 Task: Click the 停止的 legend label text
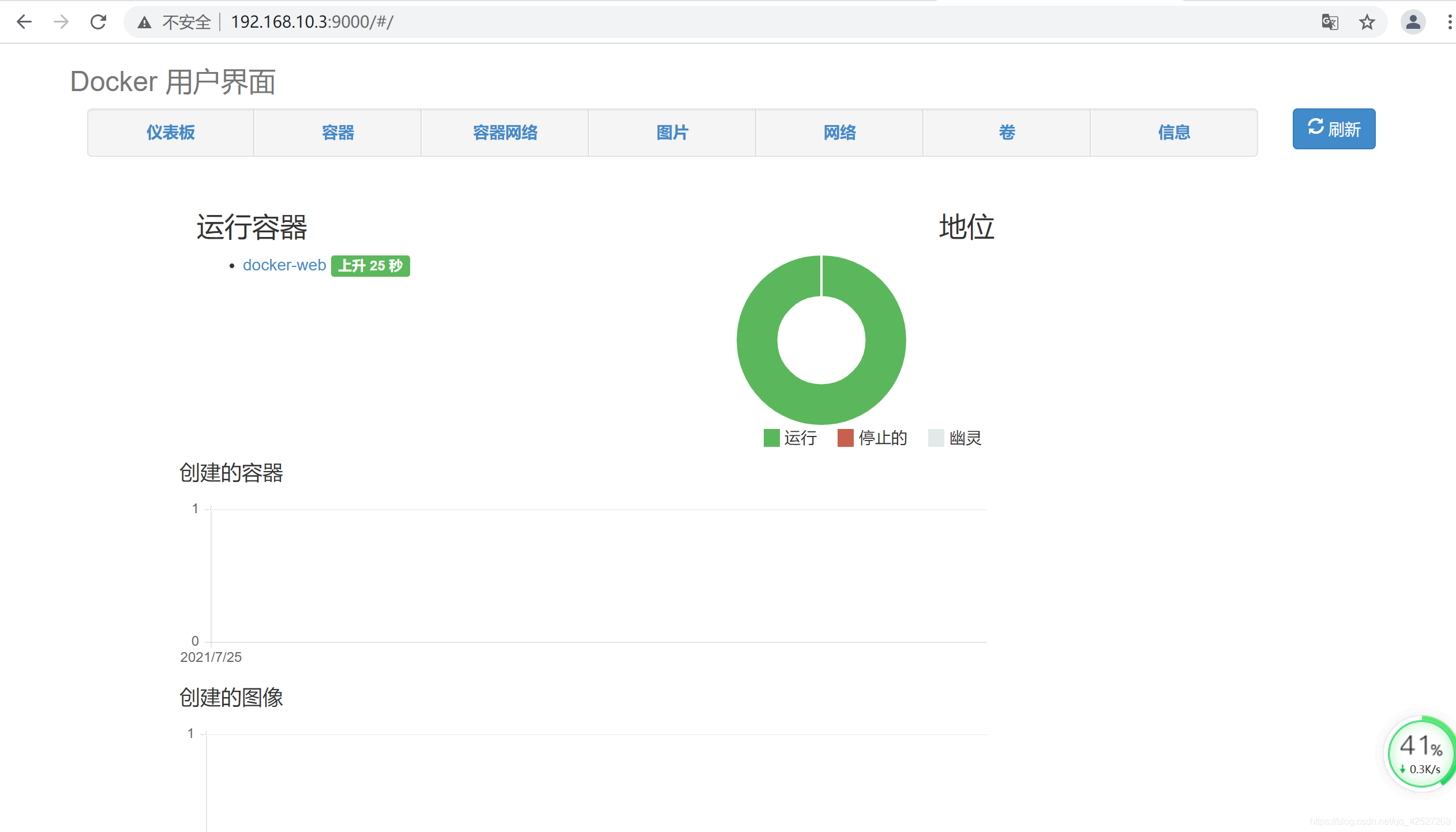pos(883,438)
